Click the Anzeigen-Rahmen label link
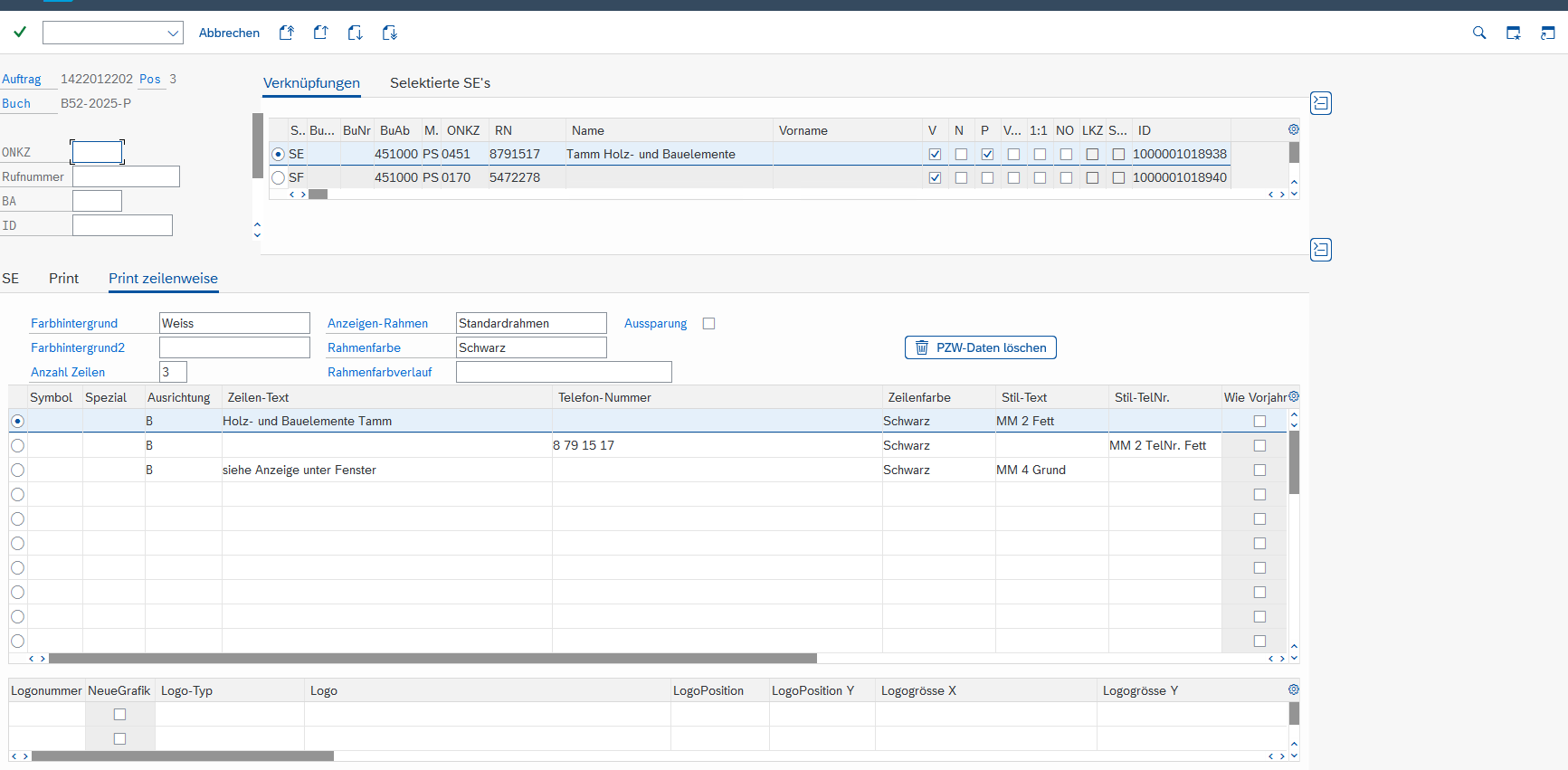The image size is (1568, 770). 377,323
